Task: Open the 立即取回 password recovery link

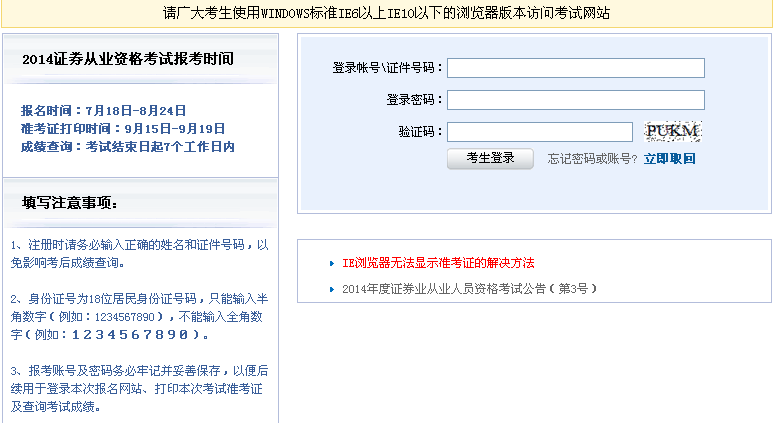Action: pyautogui.click(x=670, y=159)
